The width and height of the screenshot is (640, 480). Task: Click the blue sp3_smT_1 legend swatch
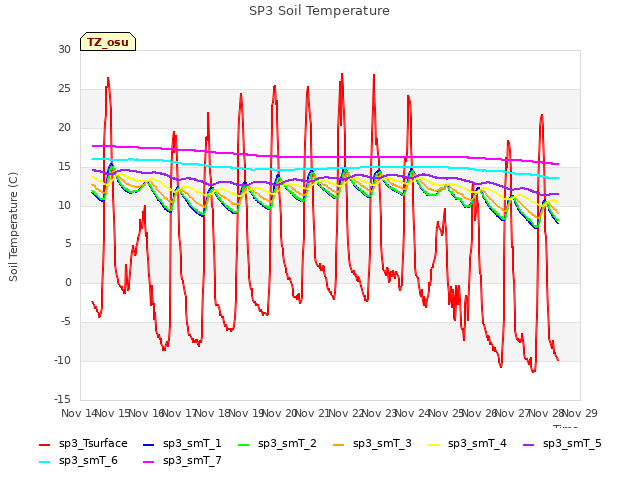pyautogui.click(x=149, y=444)
